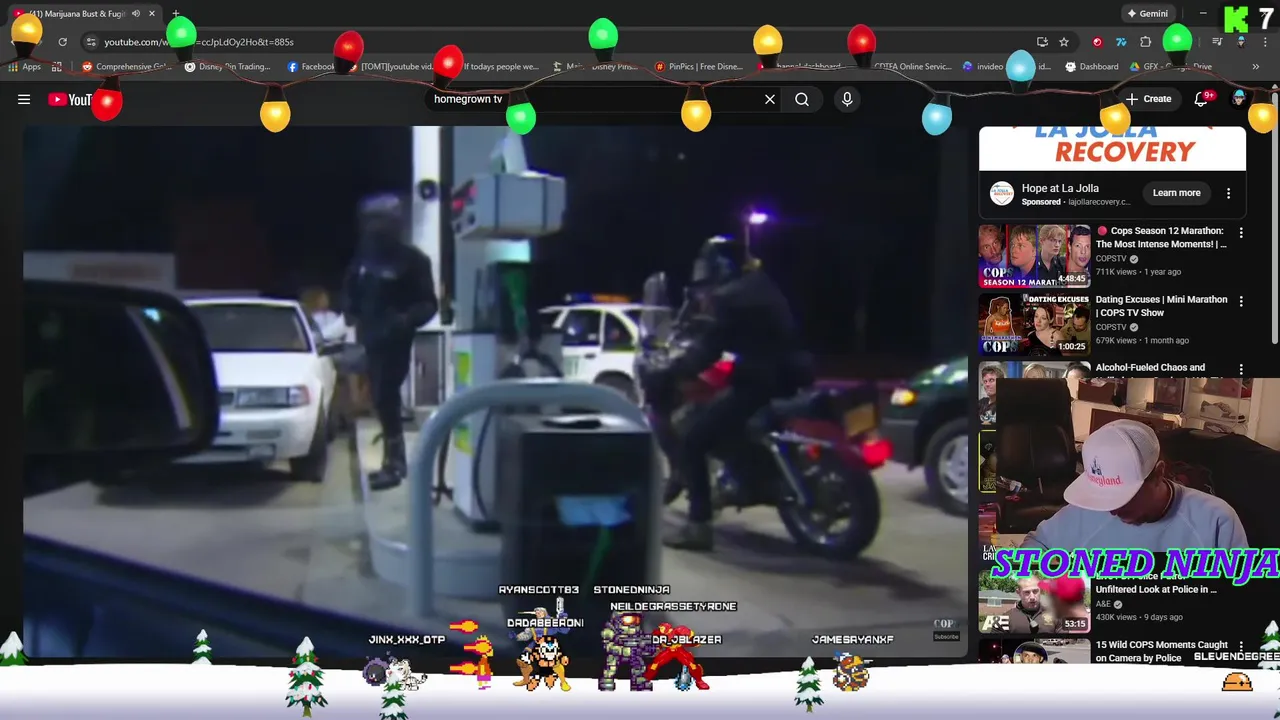1280x720 pixels.
Task: Click Learn more on La Jolla ad
Action: click(x=1176, y=193)
